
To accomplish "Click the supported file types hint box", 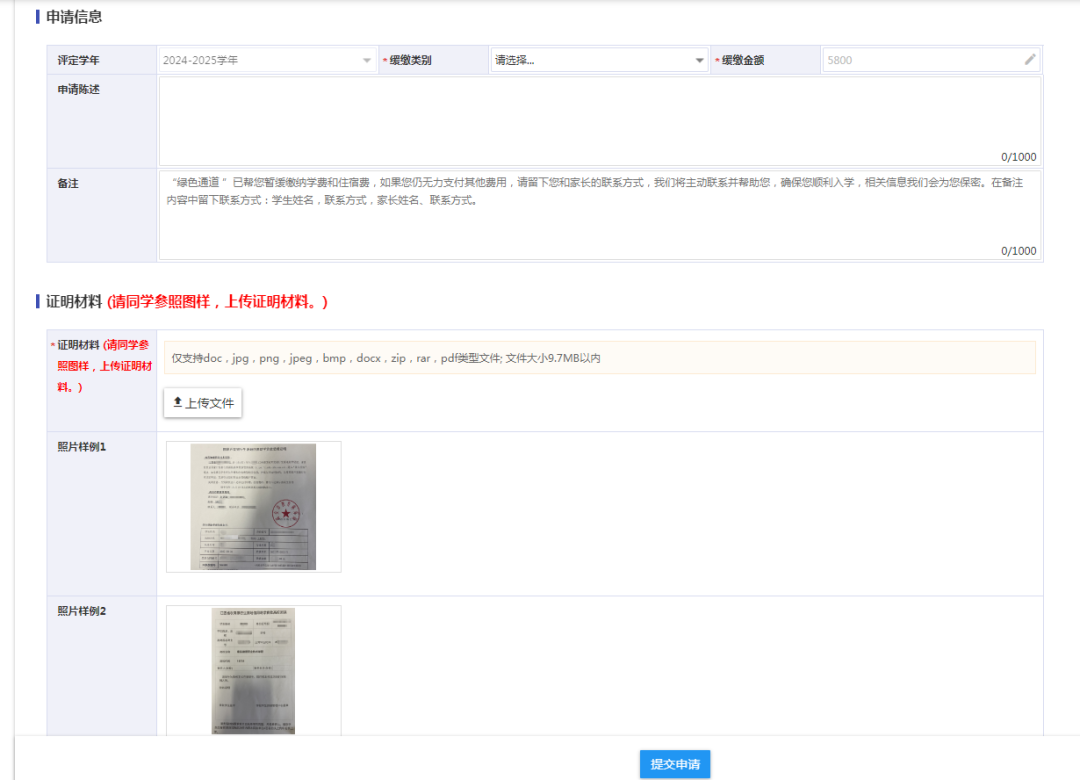I will coord(599,358).
